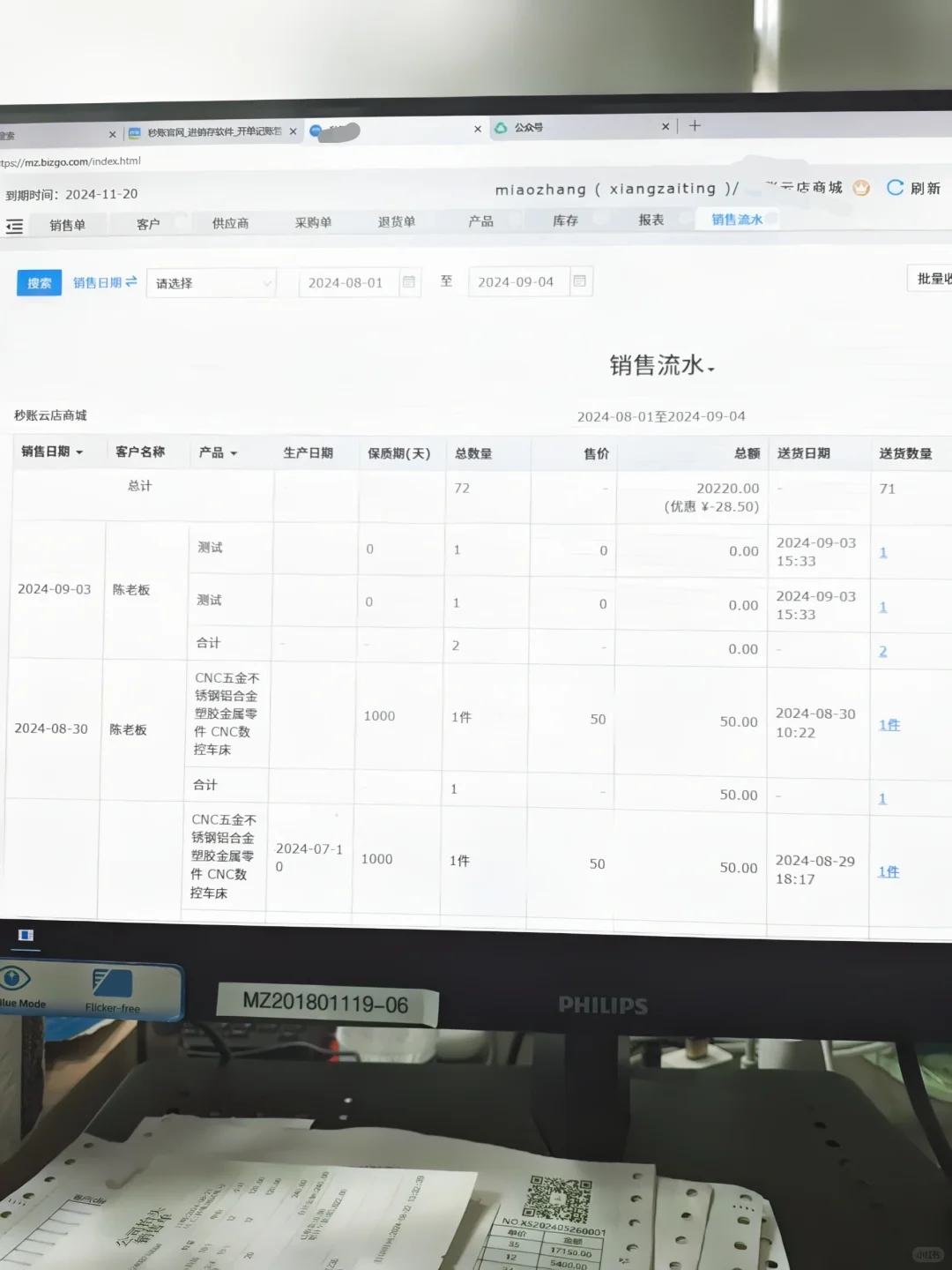Viewport: 952px width, 1270px height.
Task: Open delivery quantity link 2 in 合计 row
Action: point(883,652)
